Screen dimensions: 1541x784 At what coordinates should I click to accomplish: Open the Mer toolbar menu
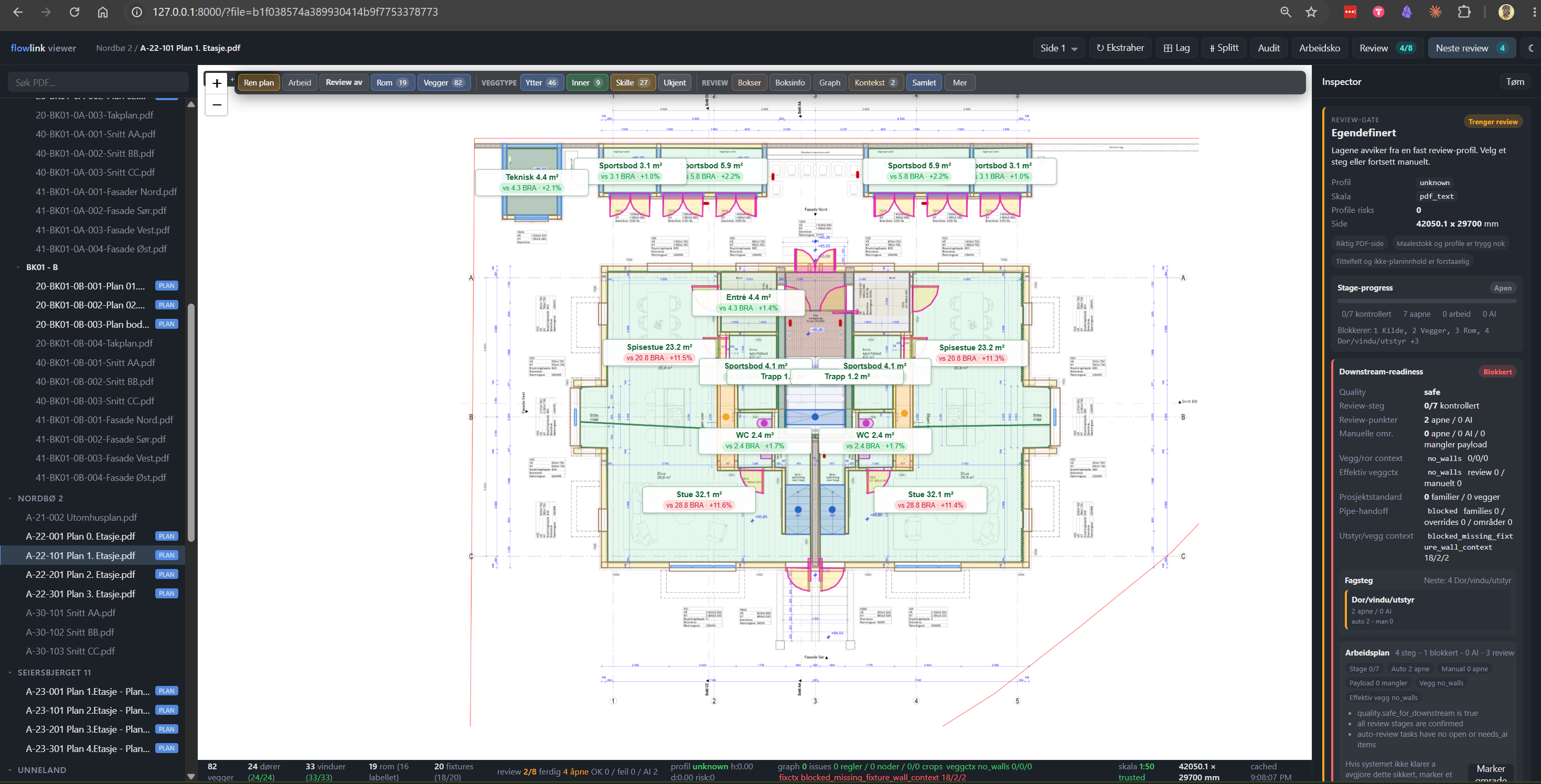[959, 82]
